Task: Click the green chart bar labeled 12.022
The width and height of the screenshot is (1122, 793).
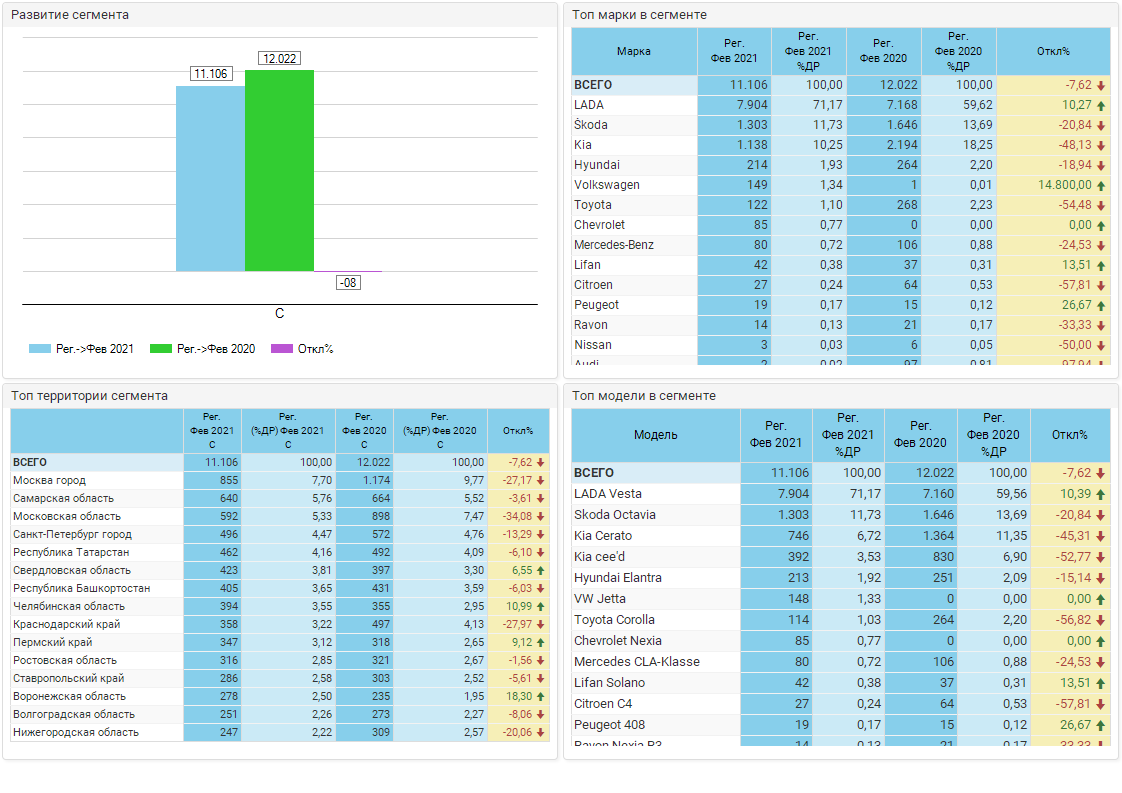Action: (x=279, y=170)
